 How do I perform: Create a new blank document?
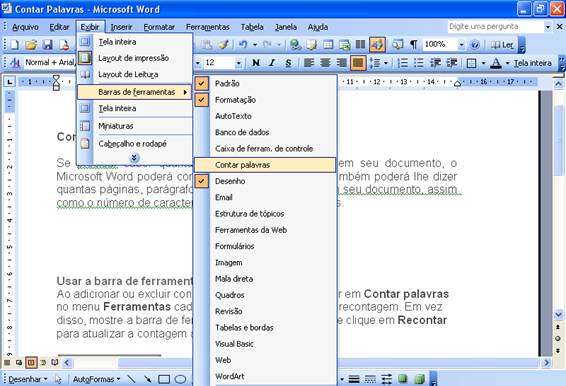[x=15, y=45]
